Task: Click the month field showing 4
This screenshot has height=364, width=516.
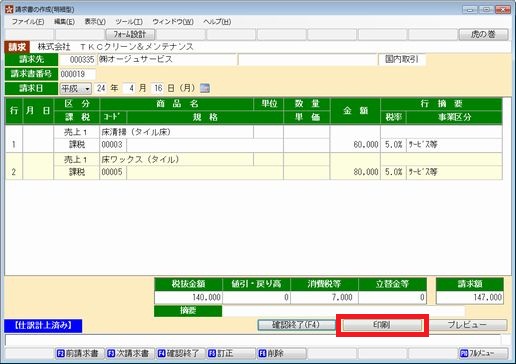Action: pyautogui.click(x=129, y=88)
